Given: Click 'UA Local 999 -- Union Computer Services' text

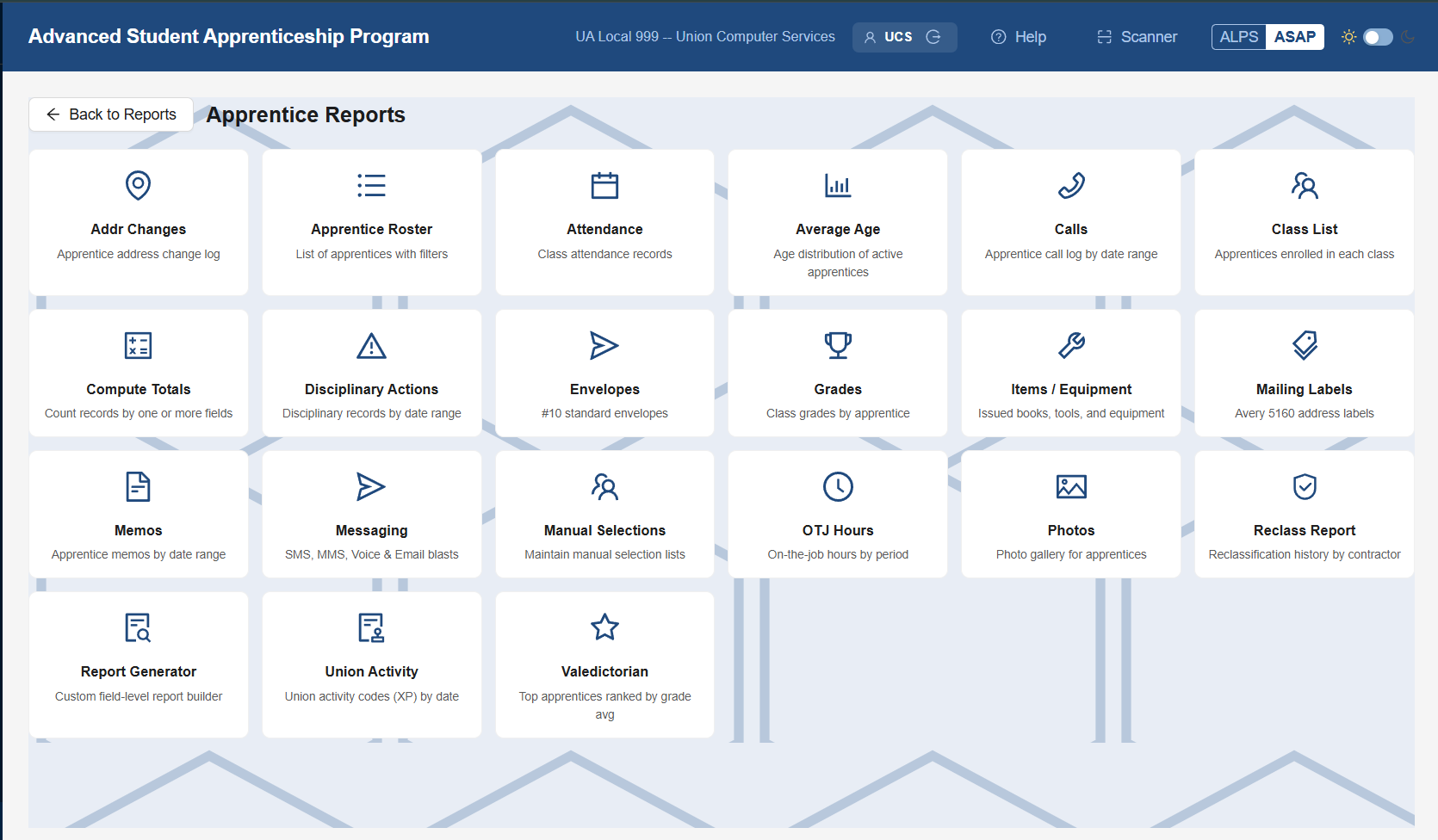Looking at the screenshot, I should click(x=705, y=37).
